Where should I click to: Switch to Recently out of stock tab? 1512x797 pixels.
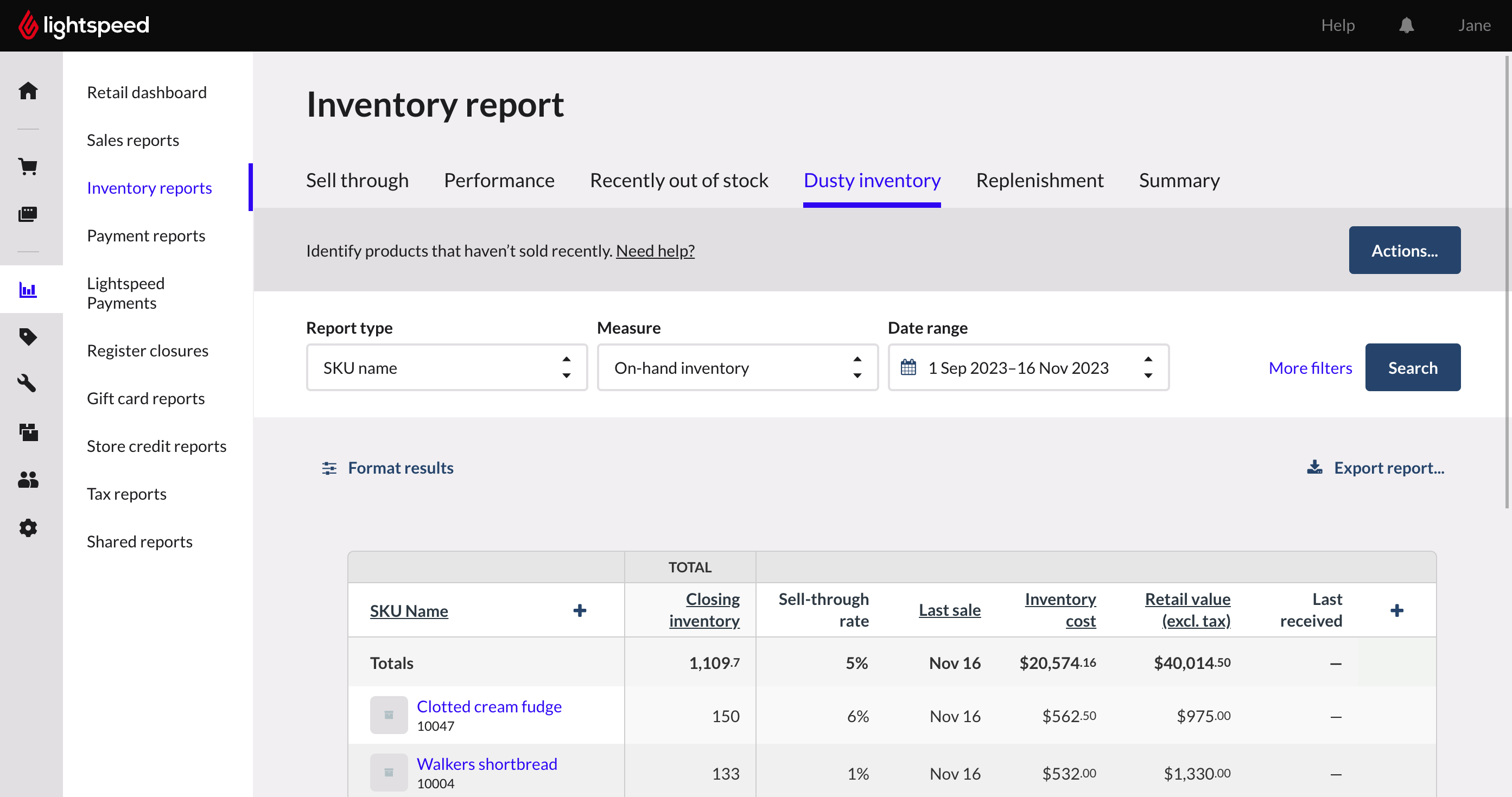point(679,180)
